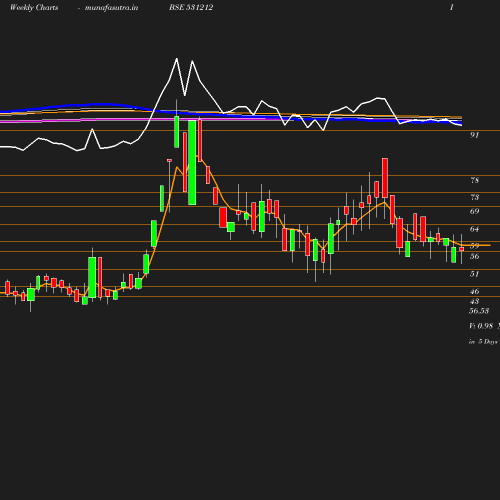Click the price level label "78"

(475, 180)
